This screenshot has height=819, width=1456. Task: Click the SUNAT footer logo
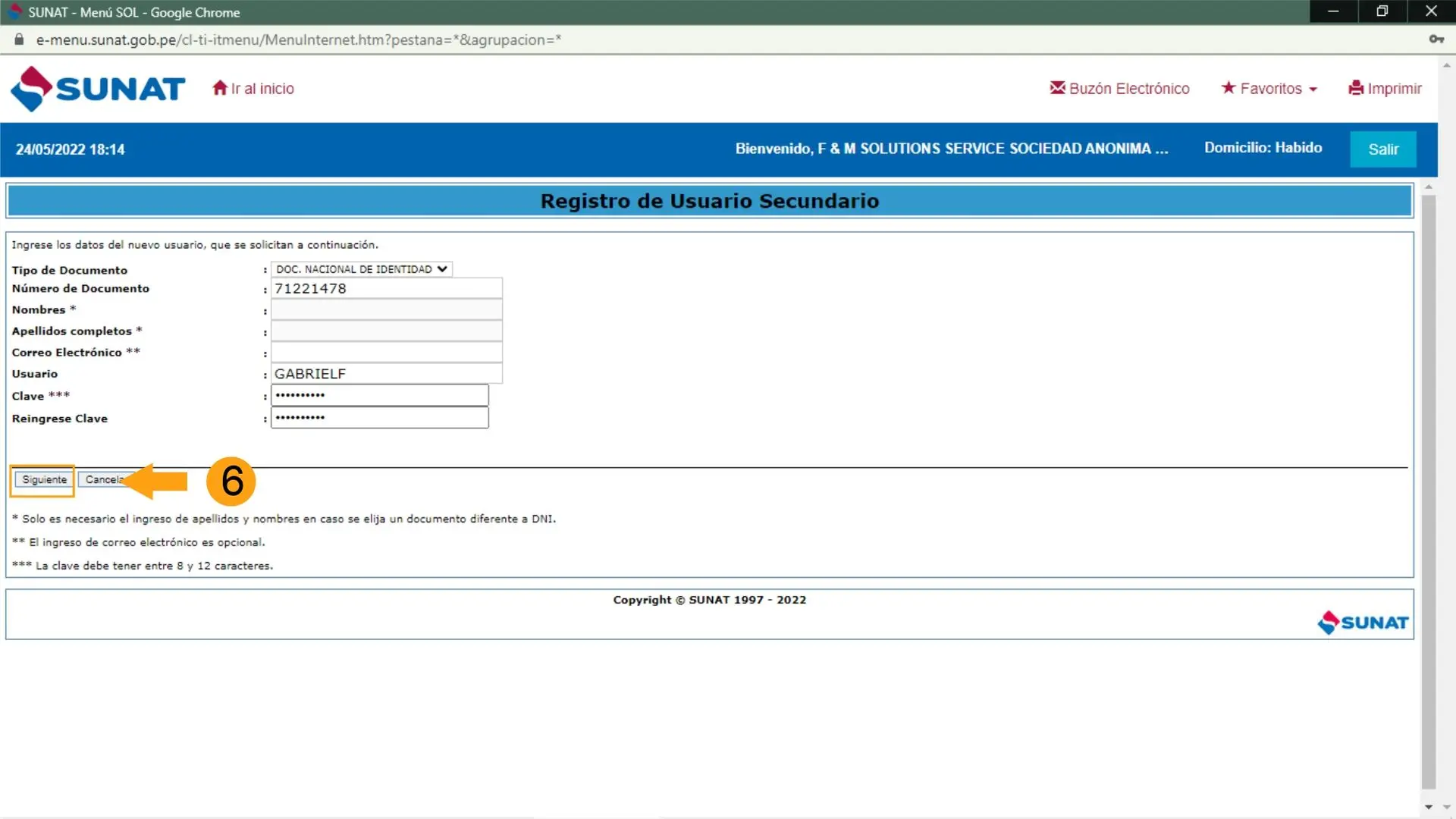point(1363,623)
